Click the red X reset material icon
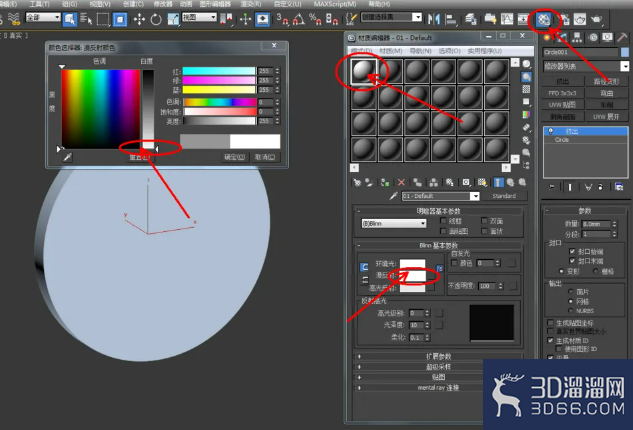This screenshot has height=430, width=633. (401, 182)
